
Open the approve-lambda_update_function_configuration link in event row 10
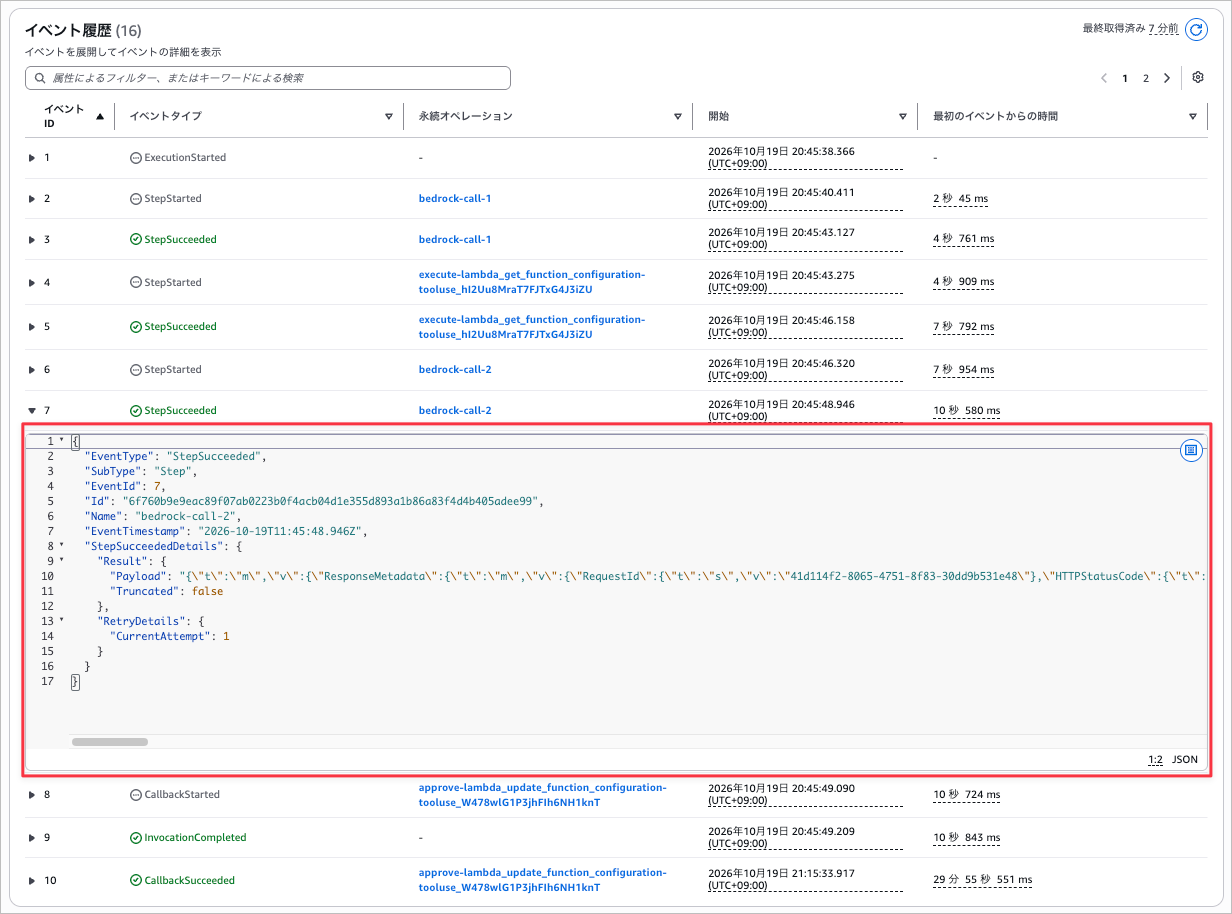pyautogui.click(x=542, y=881)
